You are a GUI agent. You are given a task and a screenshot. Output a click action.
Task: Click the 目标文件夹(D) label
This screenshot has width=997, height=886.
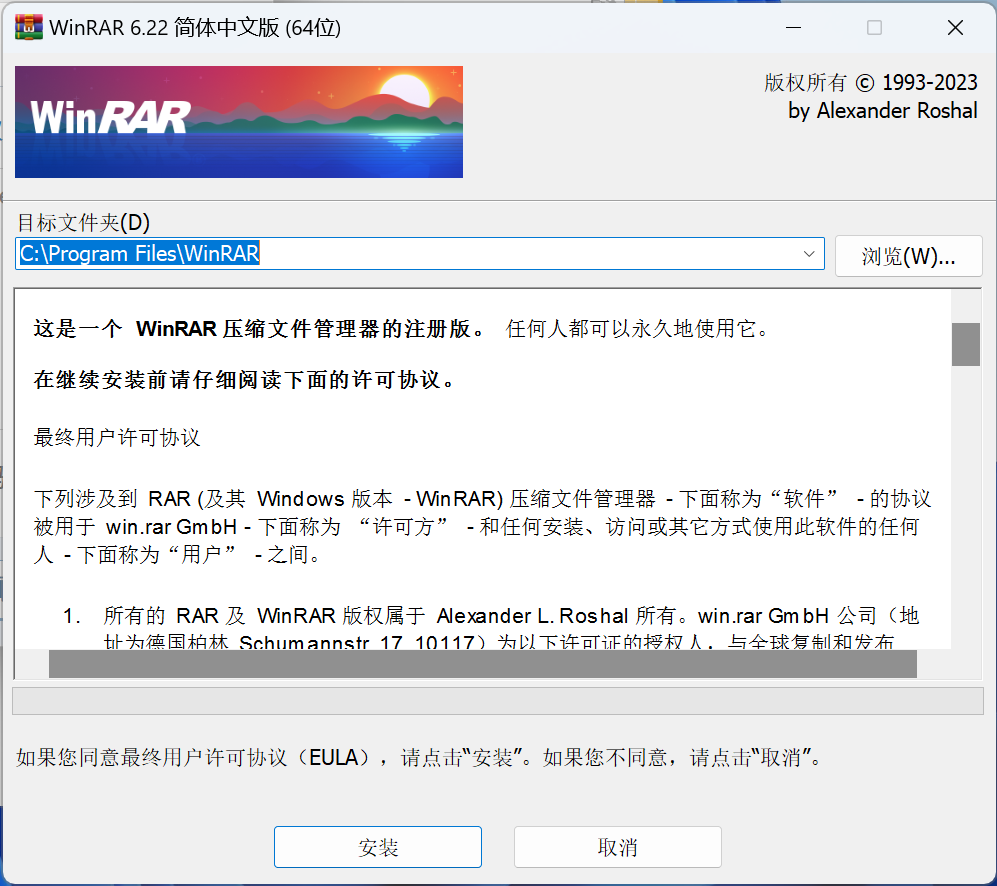pos(83,223)
